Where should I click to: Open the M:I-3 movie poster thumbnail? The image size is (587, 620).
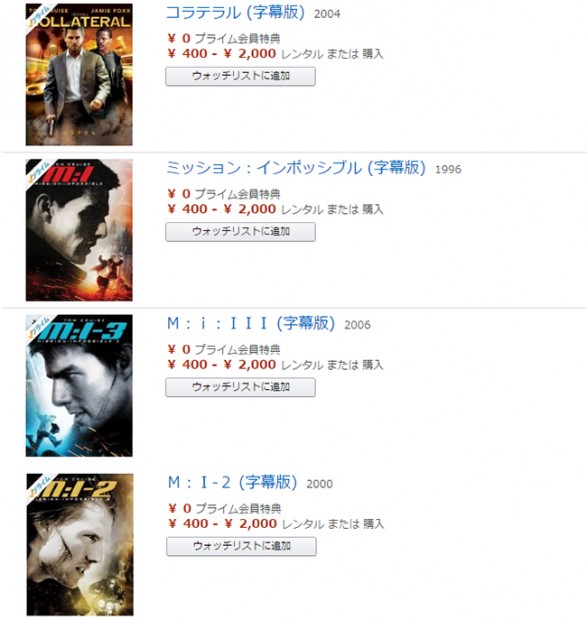coord(79,386)
